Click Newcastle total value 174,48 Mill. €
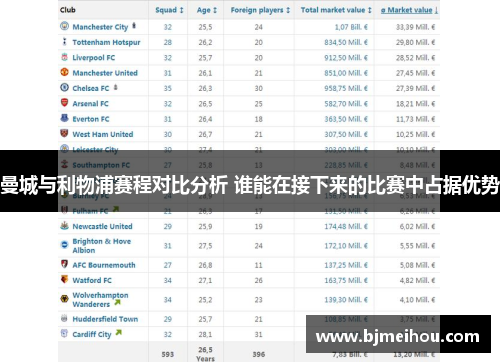This screenshot has height=362, width=500. click(x=346, y=226)
